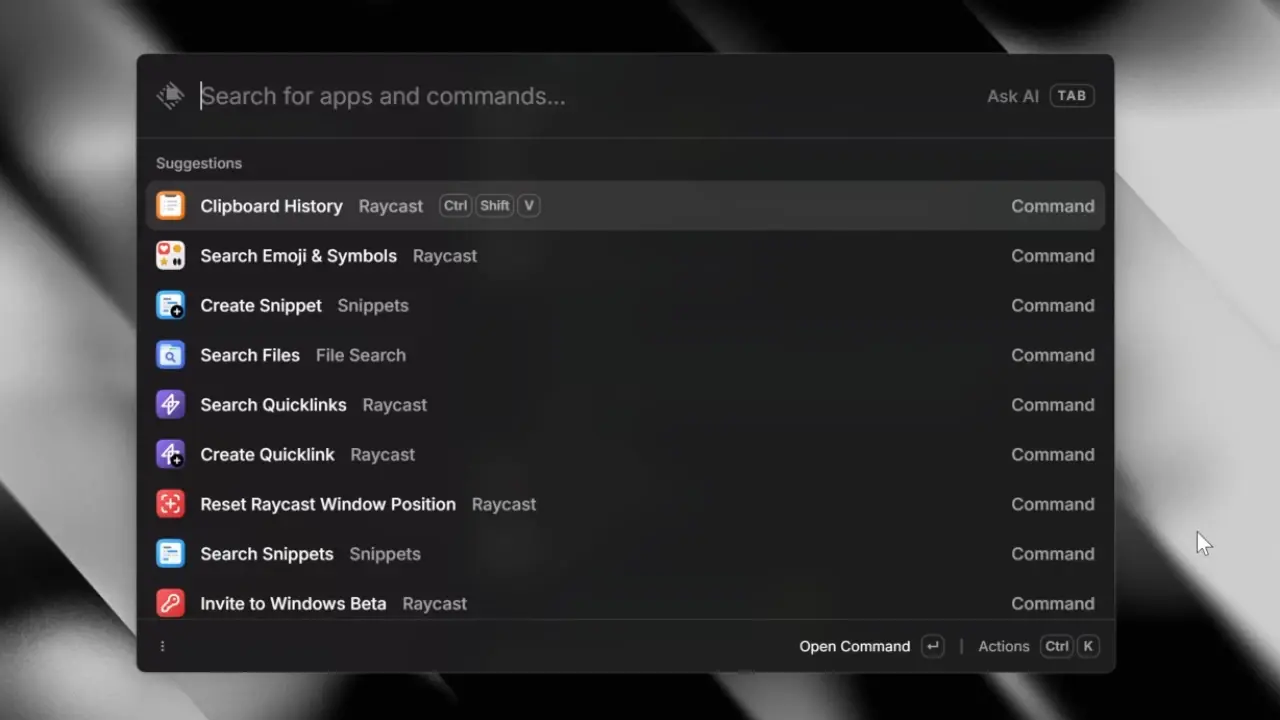Click the Create Snippet icon
This screenshot has width=1280, height=720.
170,305
